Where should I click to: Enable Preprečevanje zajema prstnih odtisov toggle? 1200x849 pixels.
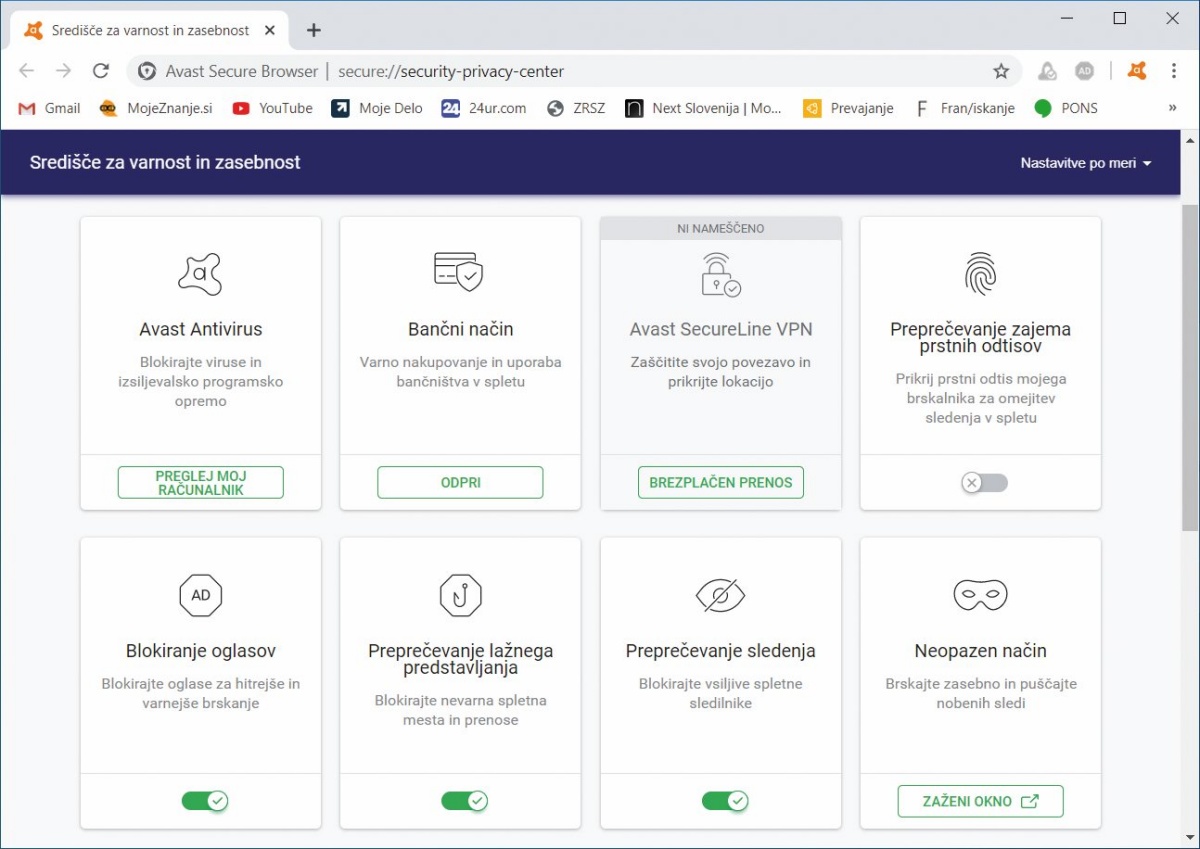[x=984, y=483]
